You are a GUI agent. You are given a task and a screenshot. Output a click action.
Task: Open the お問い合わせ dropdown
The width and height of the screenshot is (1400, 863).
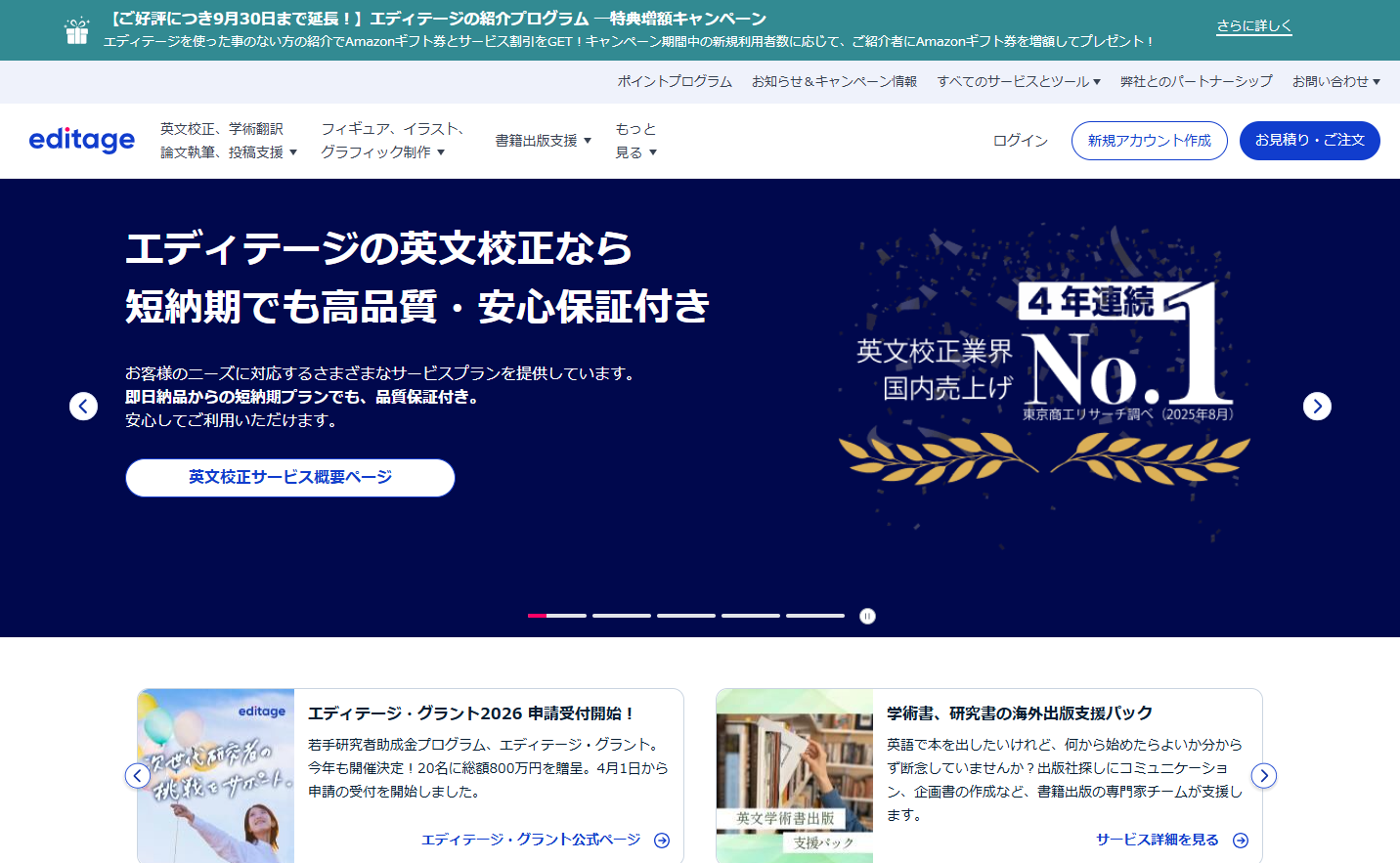[1336, 81]
